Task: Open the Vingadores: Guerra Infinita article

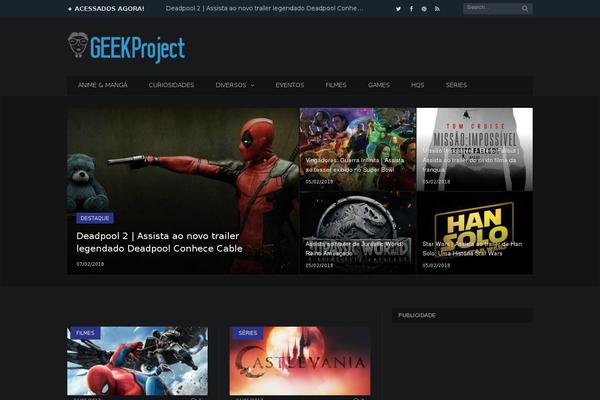Action: [355, 165]
